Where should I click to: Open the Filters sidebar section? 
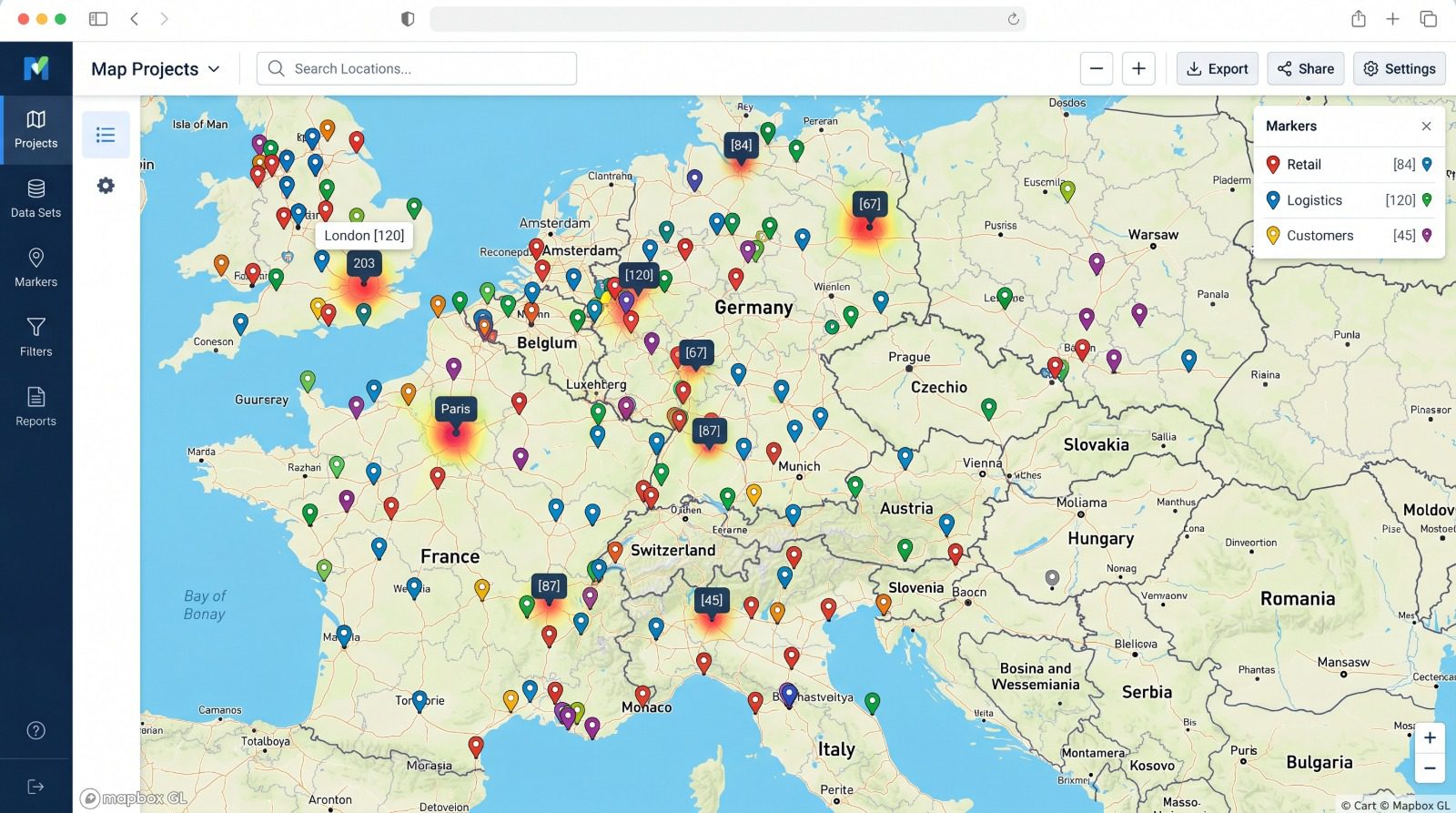[x=35, y=337]
